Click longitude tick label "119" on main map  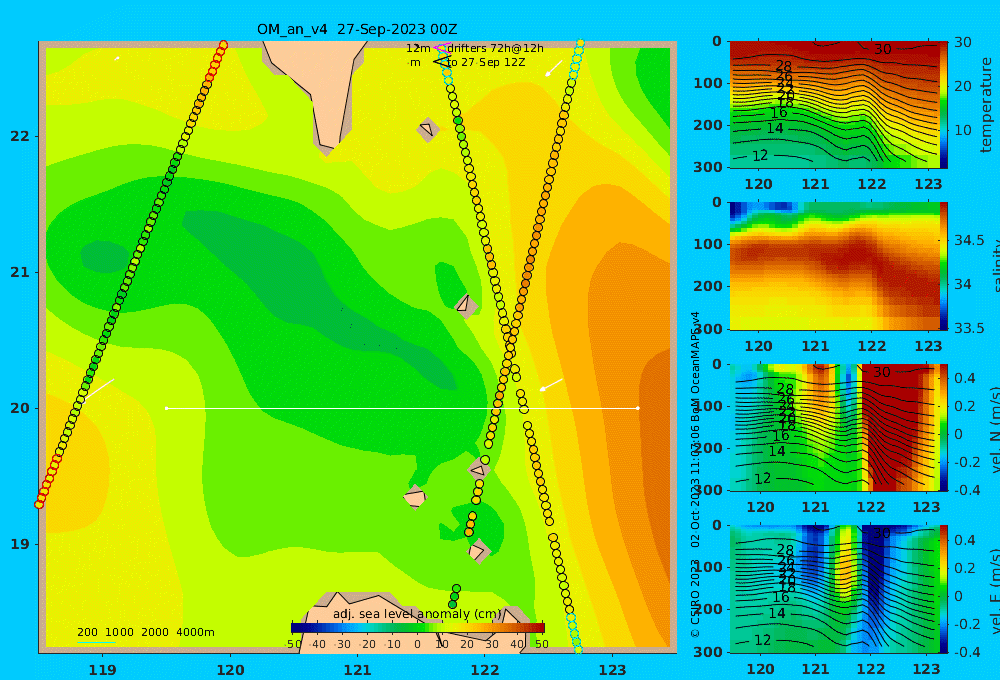click(103, 670)
